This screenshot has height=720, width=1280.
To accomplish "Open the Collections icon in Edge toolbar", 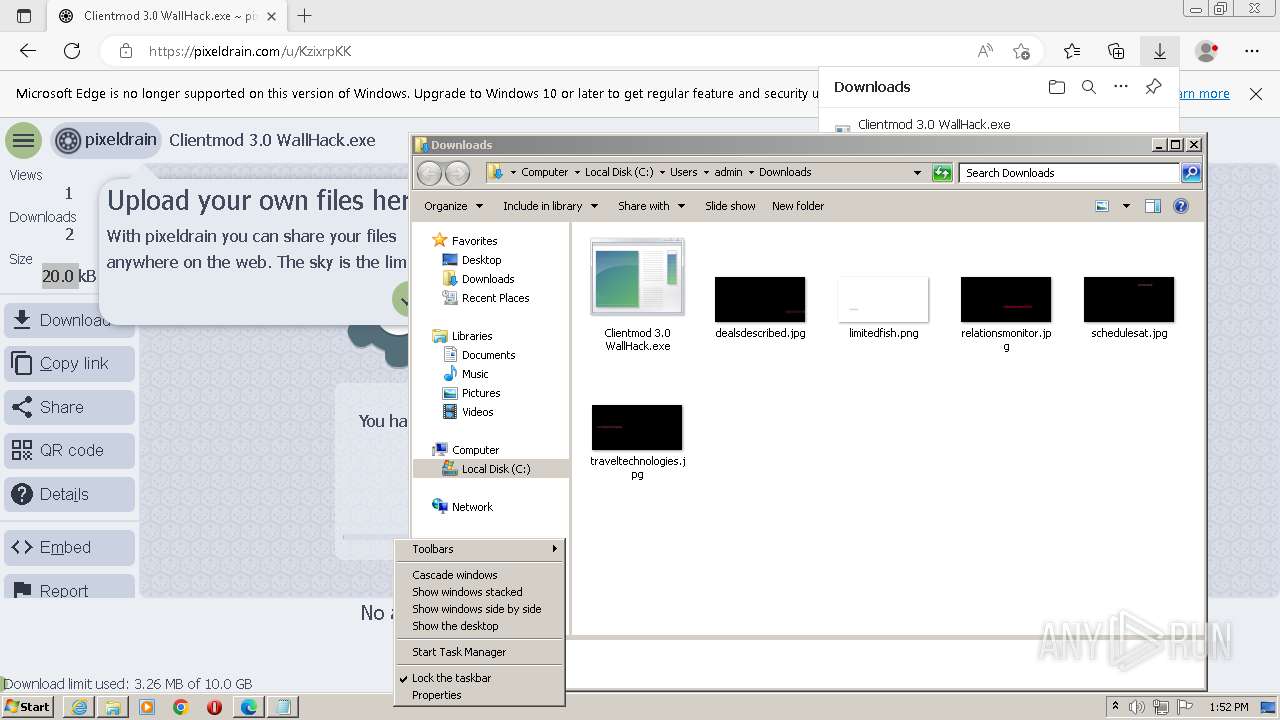I will [1116, 51].
